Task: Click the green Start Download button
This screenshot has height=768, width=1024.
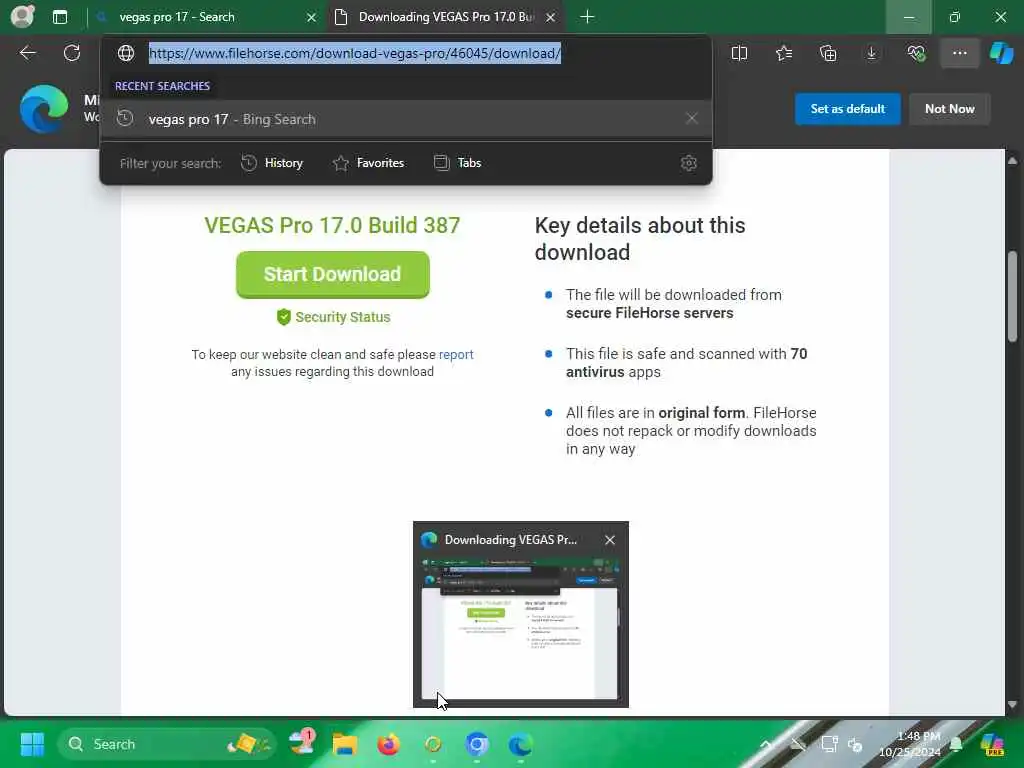Action: tap(332, 274)
